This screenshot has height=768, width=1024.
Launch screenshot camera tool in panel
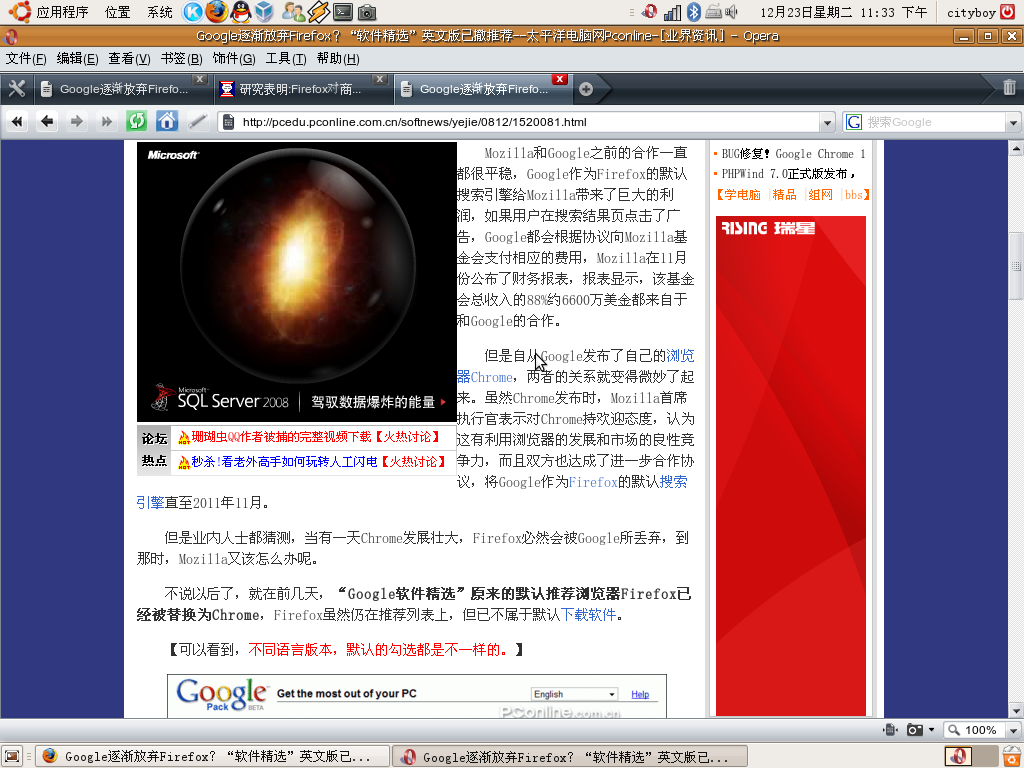click(367, 12)
